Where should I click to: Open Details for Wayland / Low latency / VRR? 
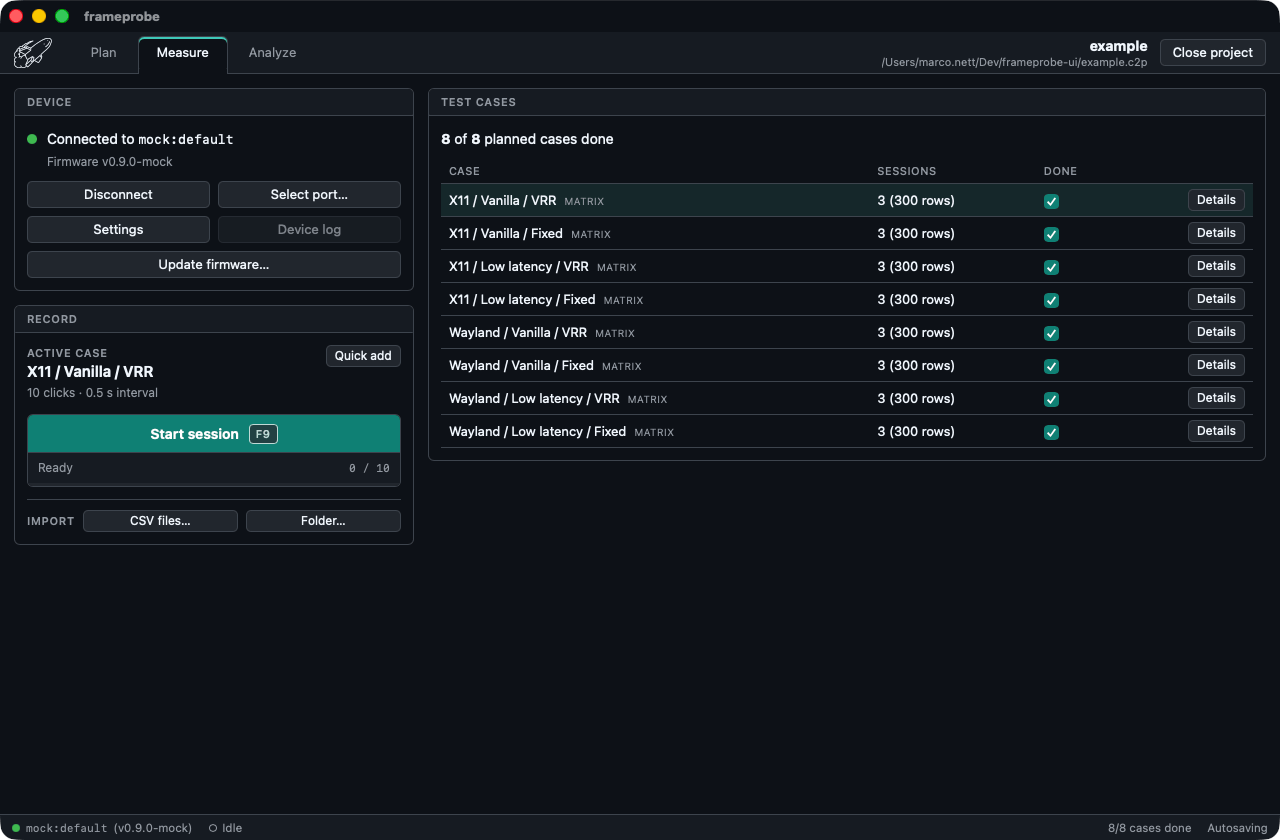(x=1216, y=398)
